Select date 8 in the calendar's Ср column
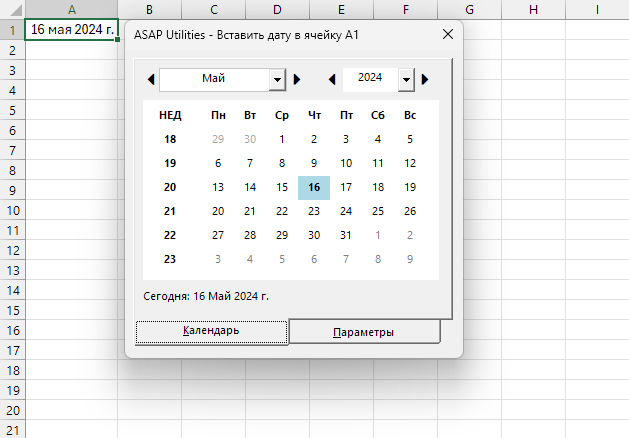 click(282, 163)
